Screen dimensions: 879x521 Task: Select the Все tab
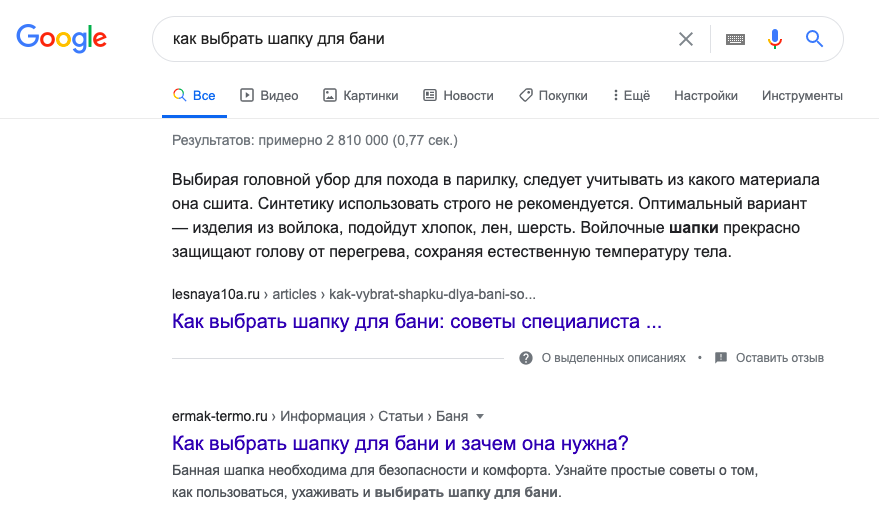pyautogui.click(x=195, y=95)
